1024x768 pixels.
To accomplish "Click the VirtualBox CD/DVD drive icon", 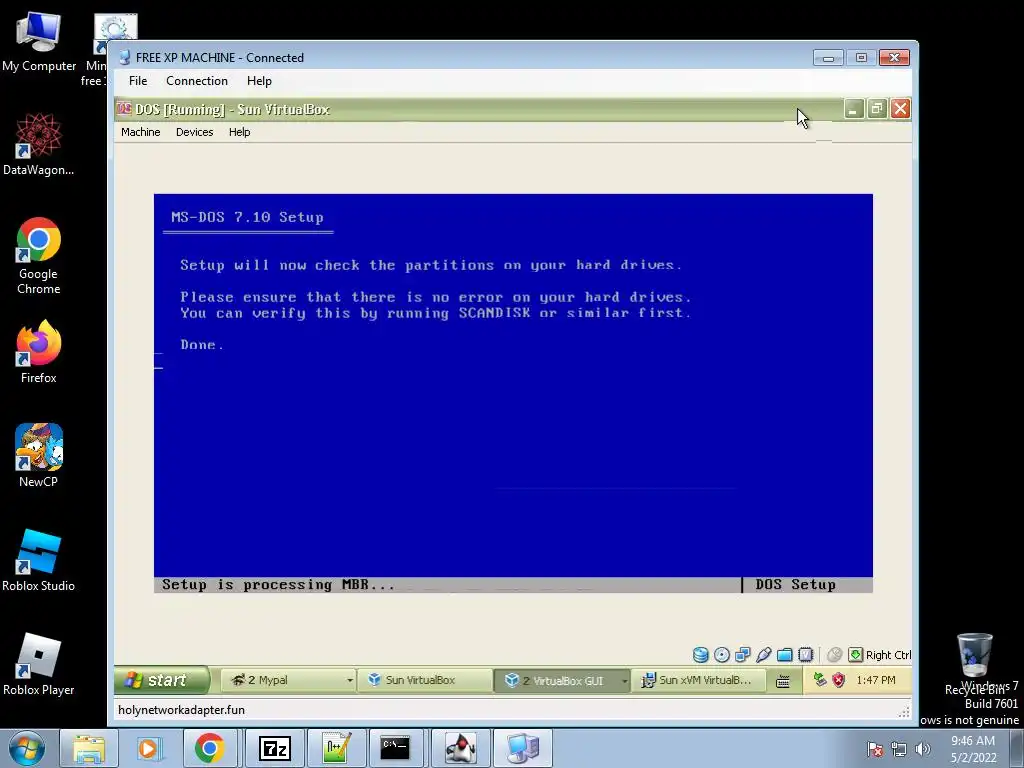I will click(722, 654).
